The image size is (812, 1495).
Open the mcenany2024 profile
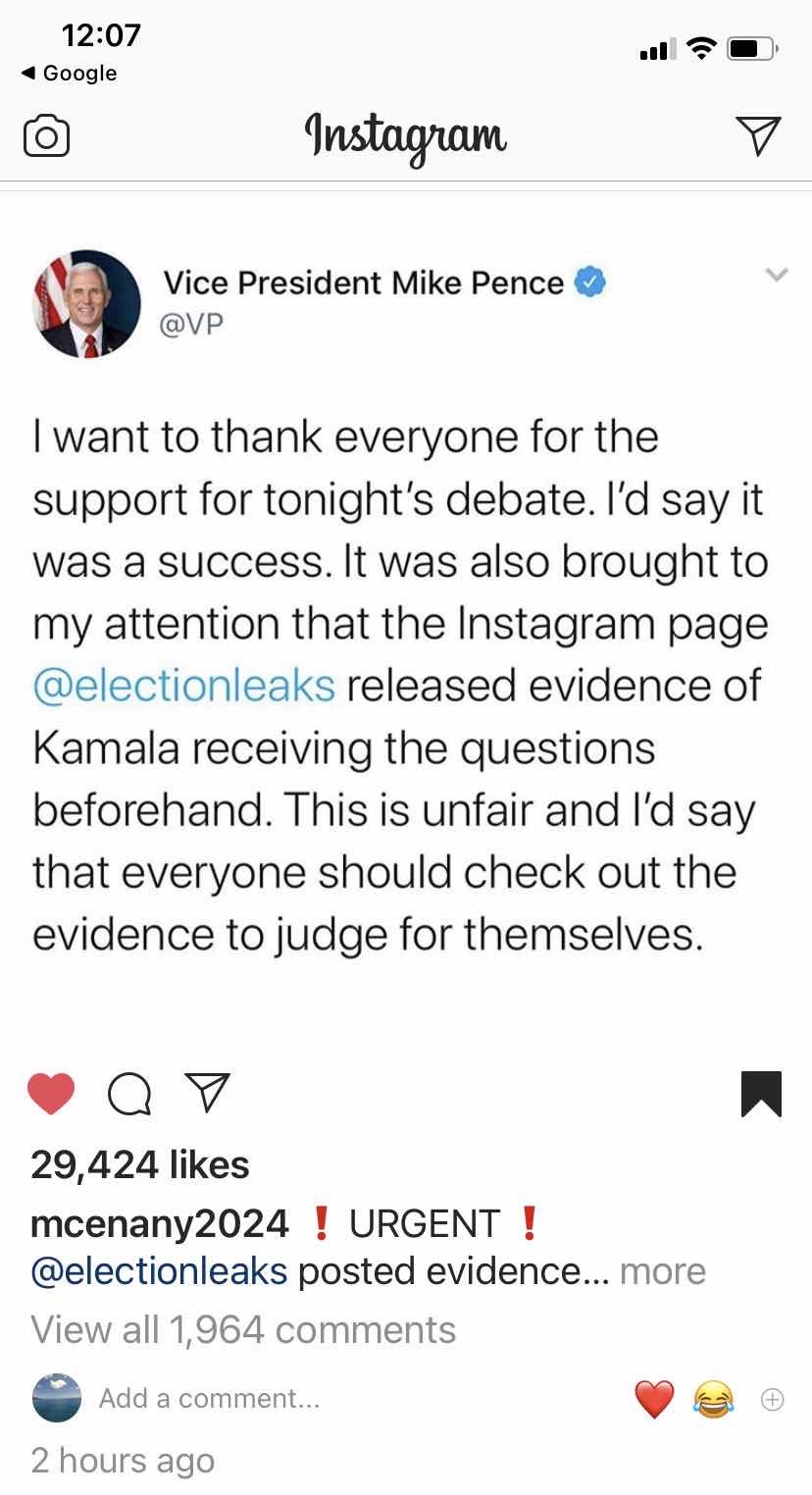click(160, 1223)
